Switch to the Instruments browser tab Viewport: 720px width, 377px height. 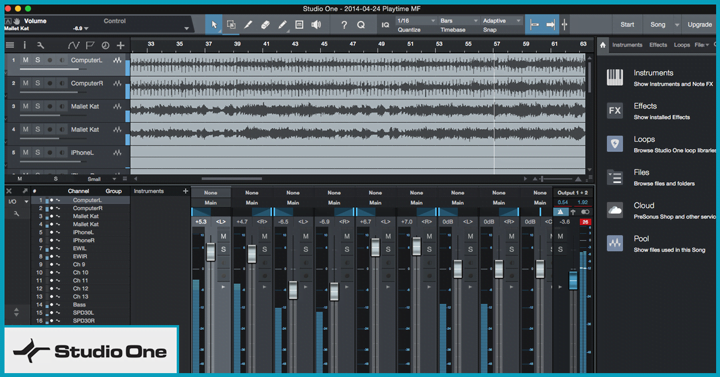(x=627, y=45)
